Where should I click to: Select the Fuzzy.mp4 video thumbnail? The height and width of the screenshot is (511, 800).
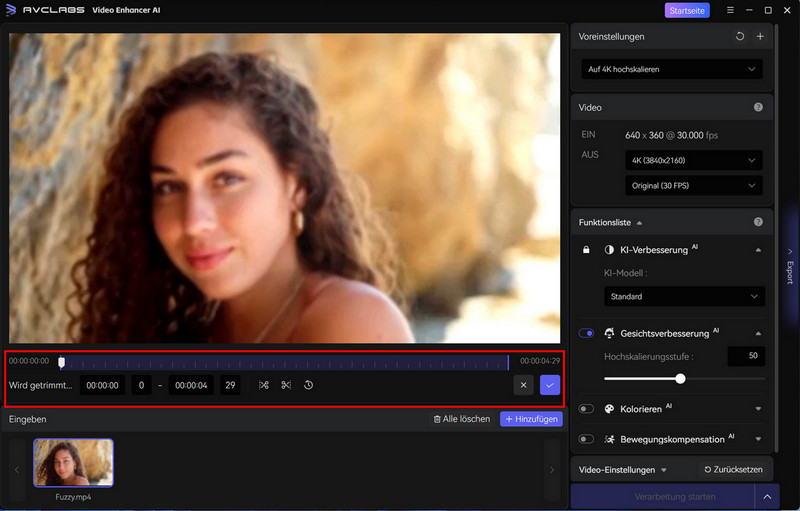(x=74, y=462)
